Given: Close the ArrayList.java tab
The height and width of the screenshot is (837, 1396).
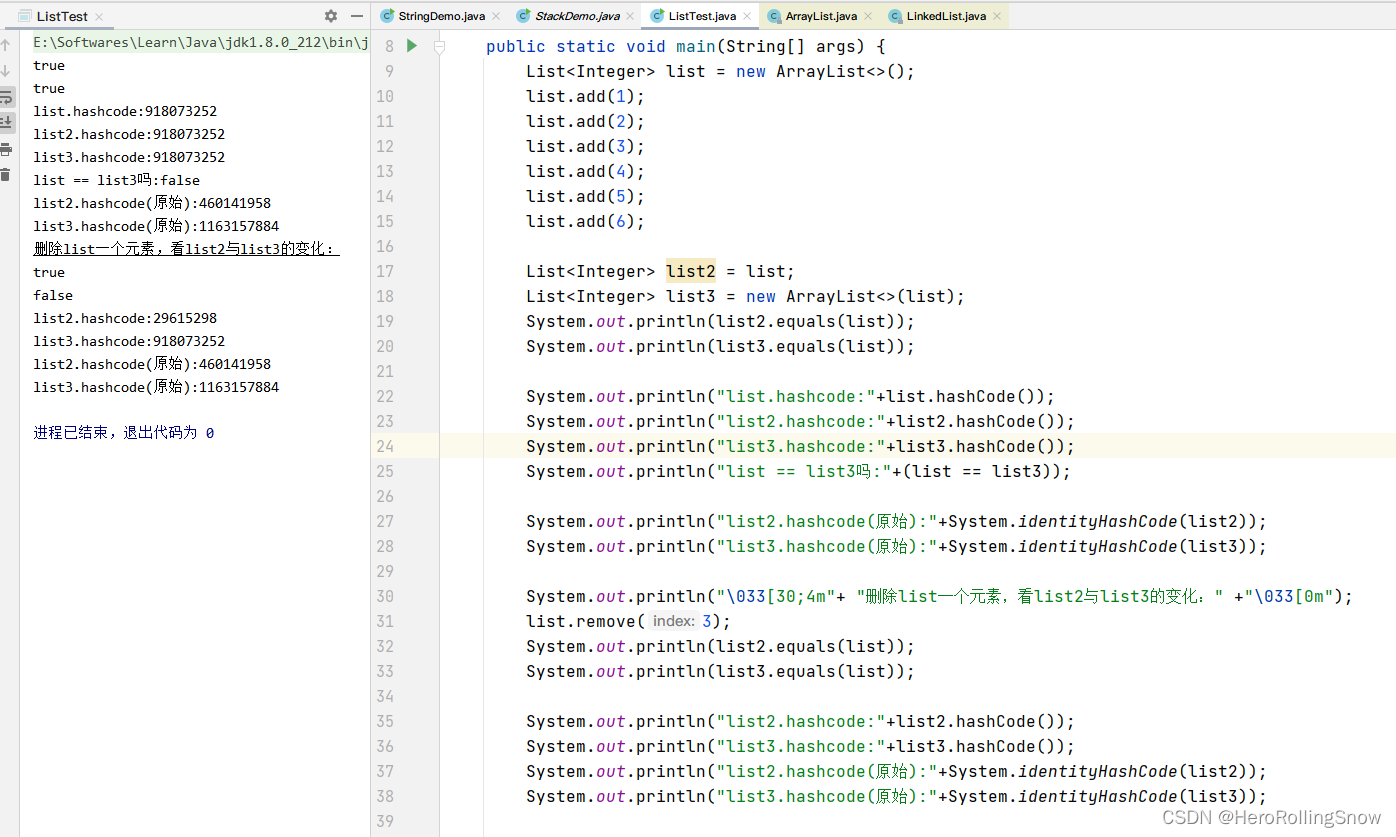Looking at the screenshot, I should pyautogui.click(x=867, y=17).
